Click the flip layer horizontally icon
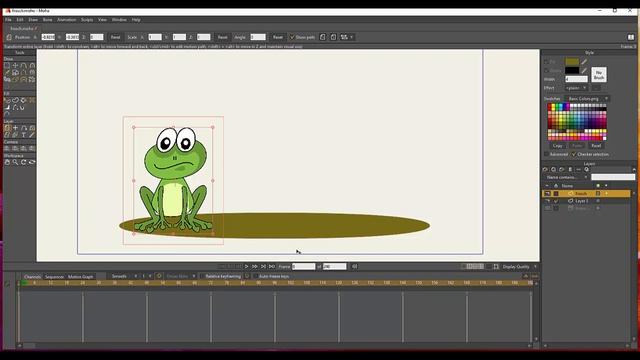The image size is (640, 360). point(322,37)
